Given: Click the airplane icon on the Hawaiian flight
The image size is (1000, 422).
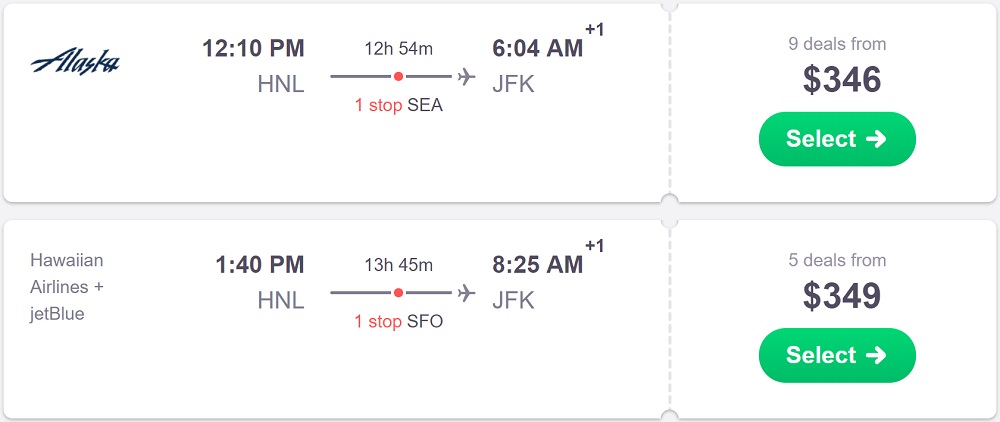Looking at the screenshot, I should coord(466,292).
